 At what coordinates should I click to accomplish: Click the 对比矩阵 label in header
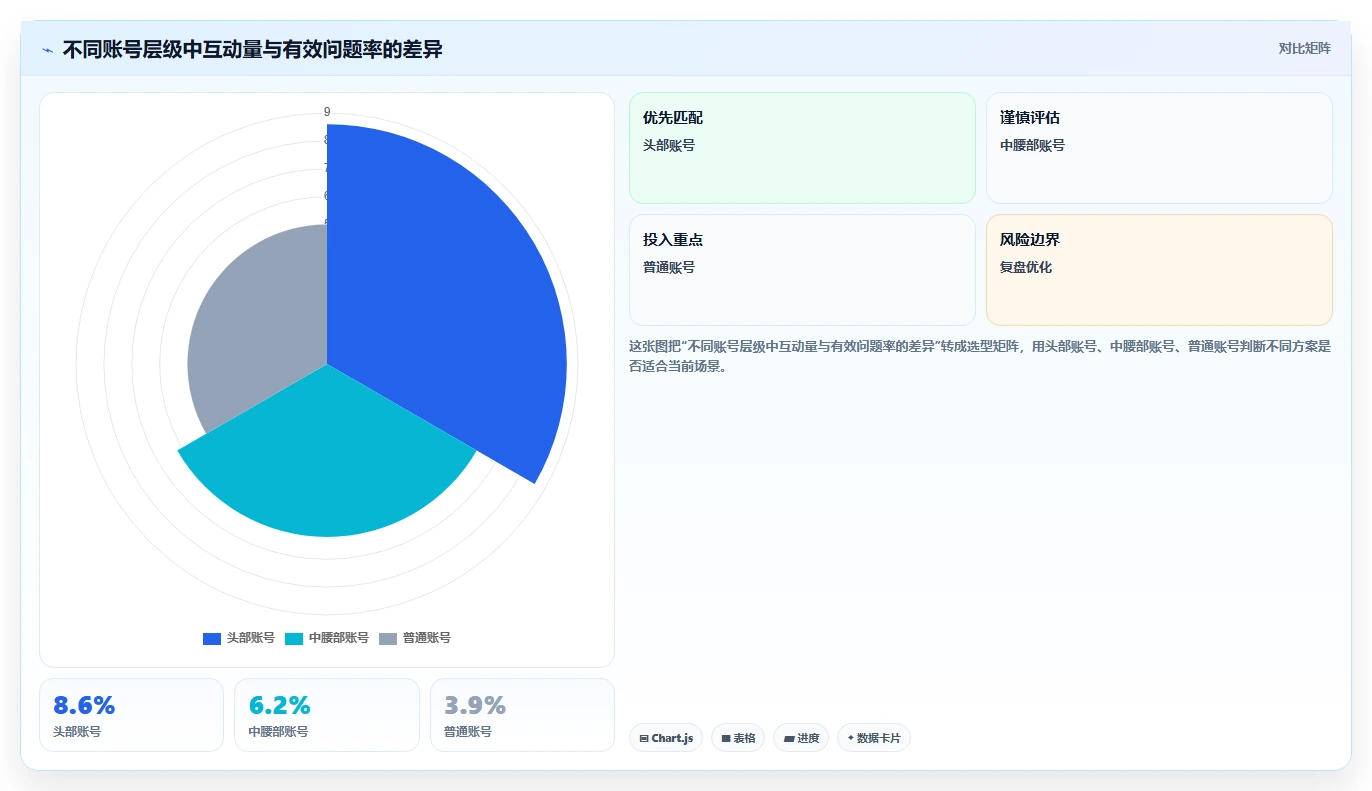pyautogui.click(x=1305, y=48)
